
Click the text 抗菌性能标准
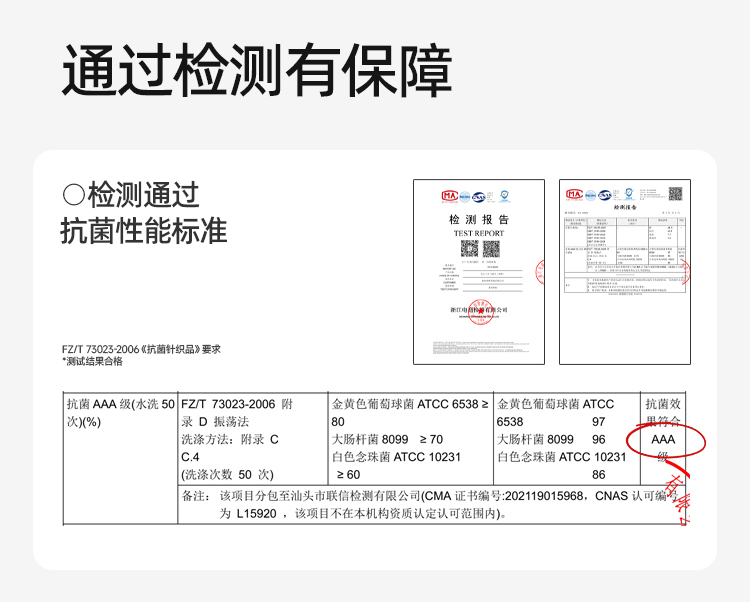coord(144,231)
